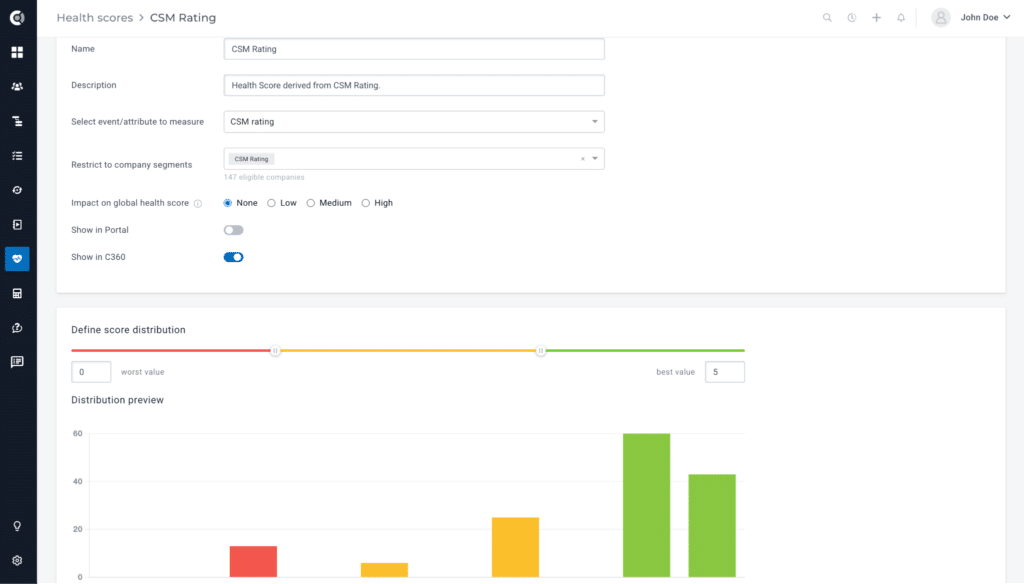Open the CSM Rating breadcrumb tab
The image size is (1024, 584).
coord(182,17)
